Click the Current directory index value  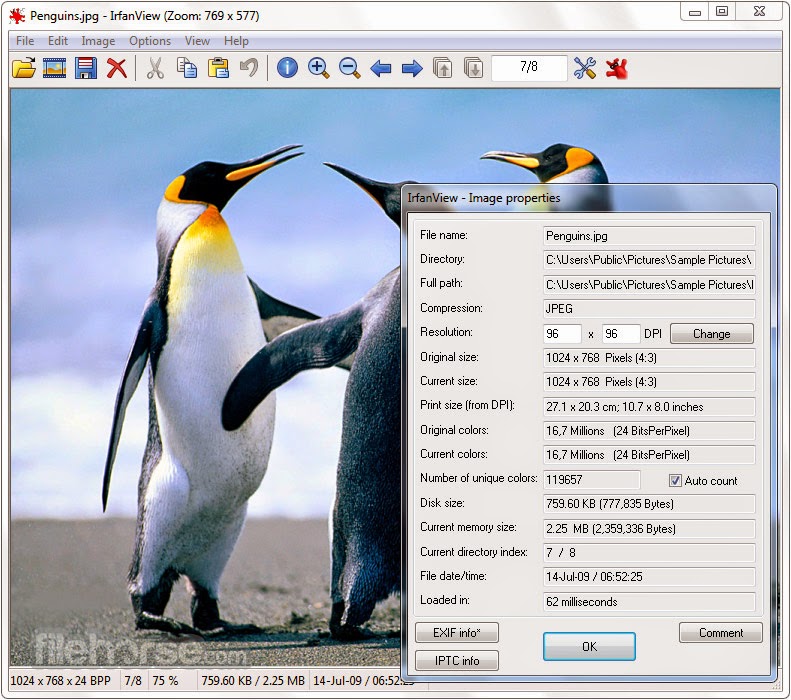pos(649,553)
